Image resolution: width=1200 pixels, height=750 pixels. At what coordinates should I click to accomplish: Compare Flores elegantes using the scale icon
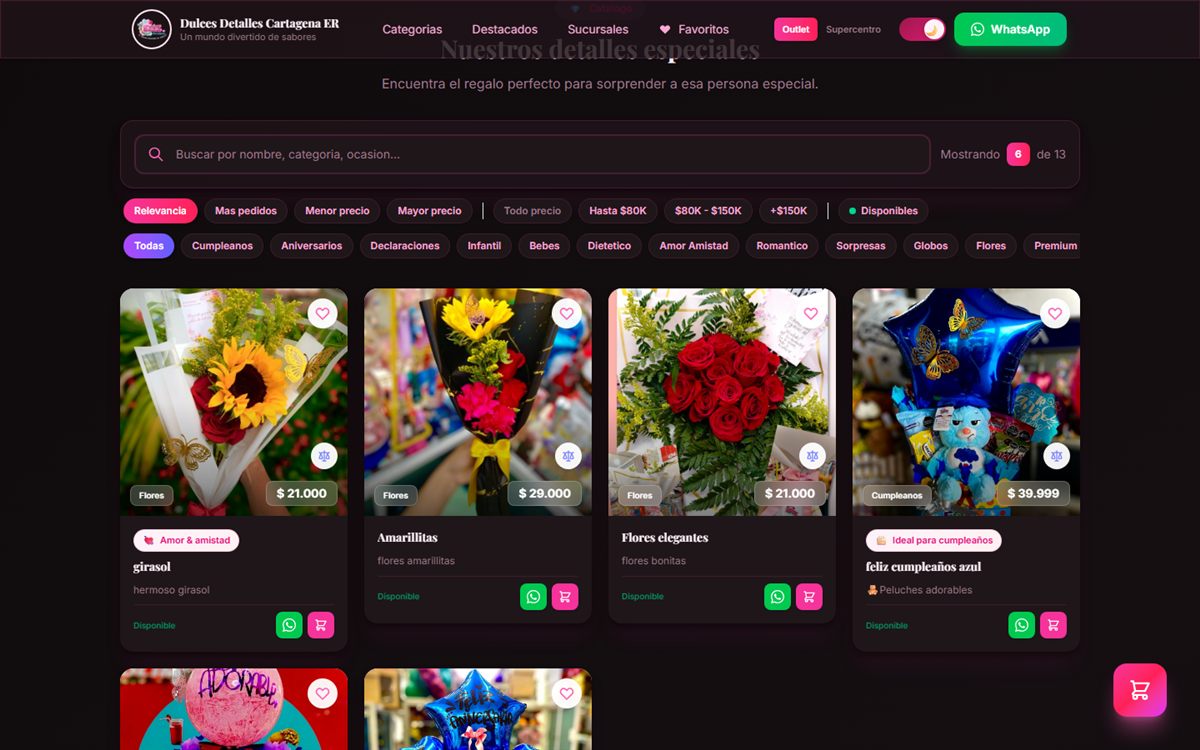coord(812,456)
